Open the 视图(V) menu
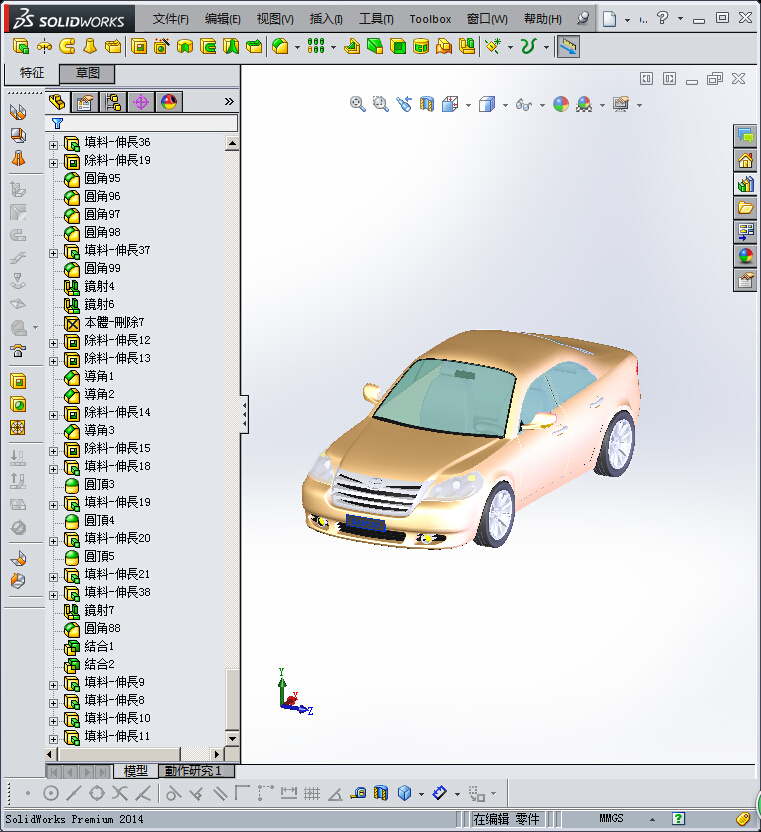Image resolution: width=761 pixels, height=832 pixels. [x=275, y=19]
